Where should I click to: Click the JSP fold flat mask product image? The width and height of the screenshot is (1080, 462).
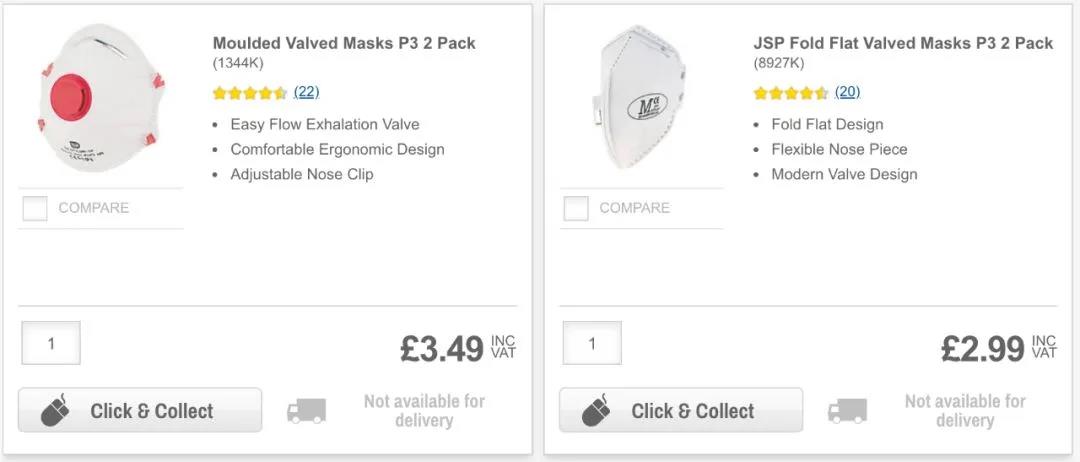tap(640, 98)
